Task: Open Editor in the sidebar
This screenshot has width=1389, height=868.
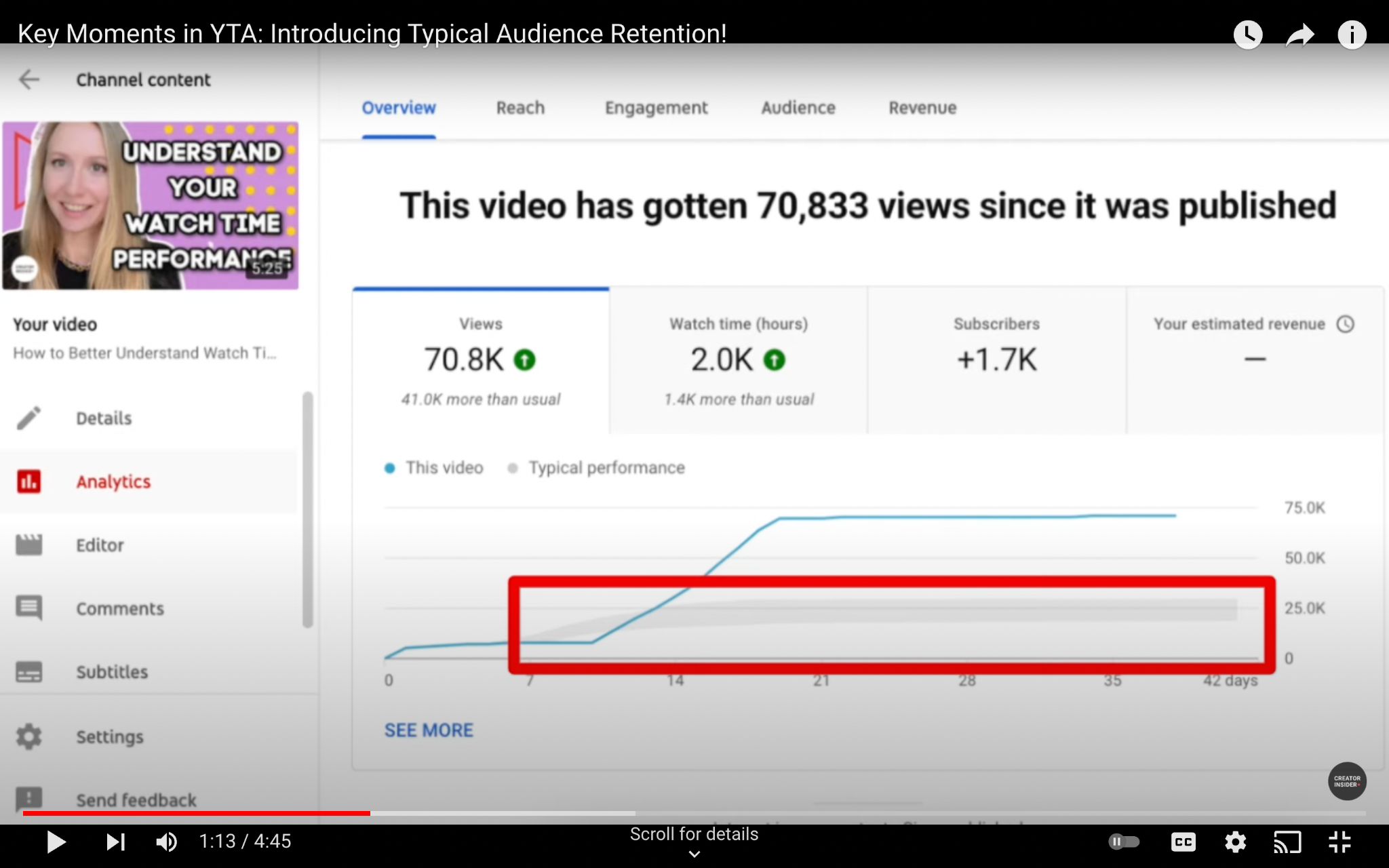Action: click(x=100, y=545)
